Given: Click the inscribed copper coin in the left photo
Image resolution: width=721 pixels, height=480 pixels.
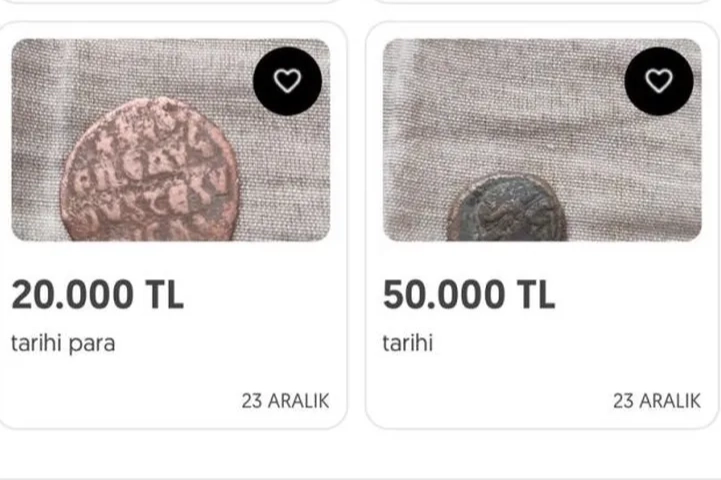Looking at the screenshot, I should click(150, 175).
